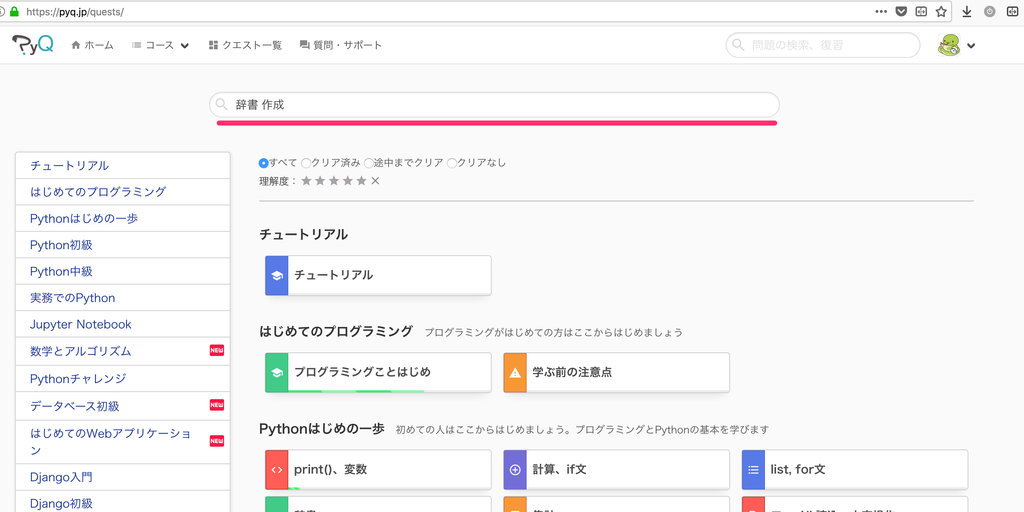The width and height of the screenshot is (1024, 512).
Task: Open the browser three-dots page actions menu
Action: click(x=881, y=11)
